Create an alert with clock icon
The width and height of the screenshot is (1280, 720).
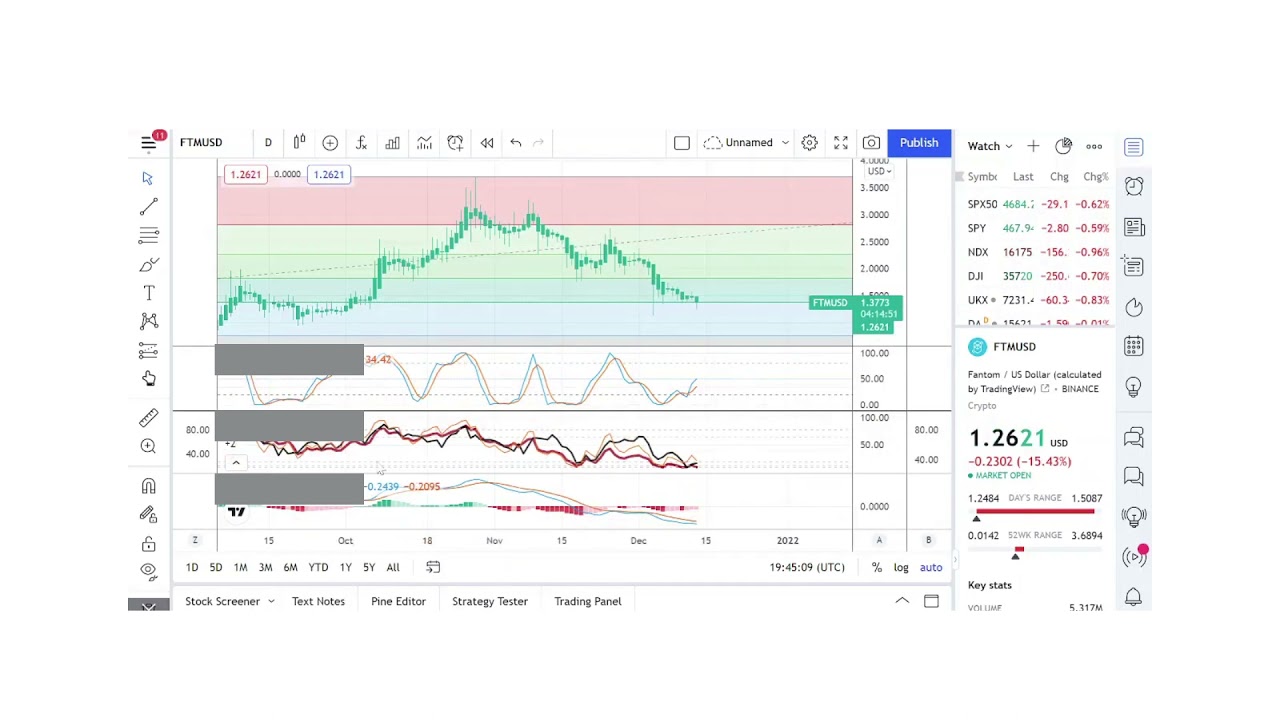click(x=455, y=143)
